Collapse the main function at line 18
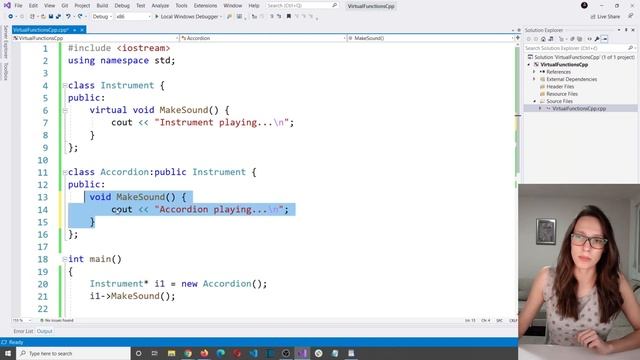This screenshot has width=640, height=360. (x=65, y=259)
